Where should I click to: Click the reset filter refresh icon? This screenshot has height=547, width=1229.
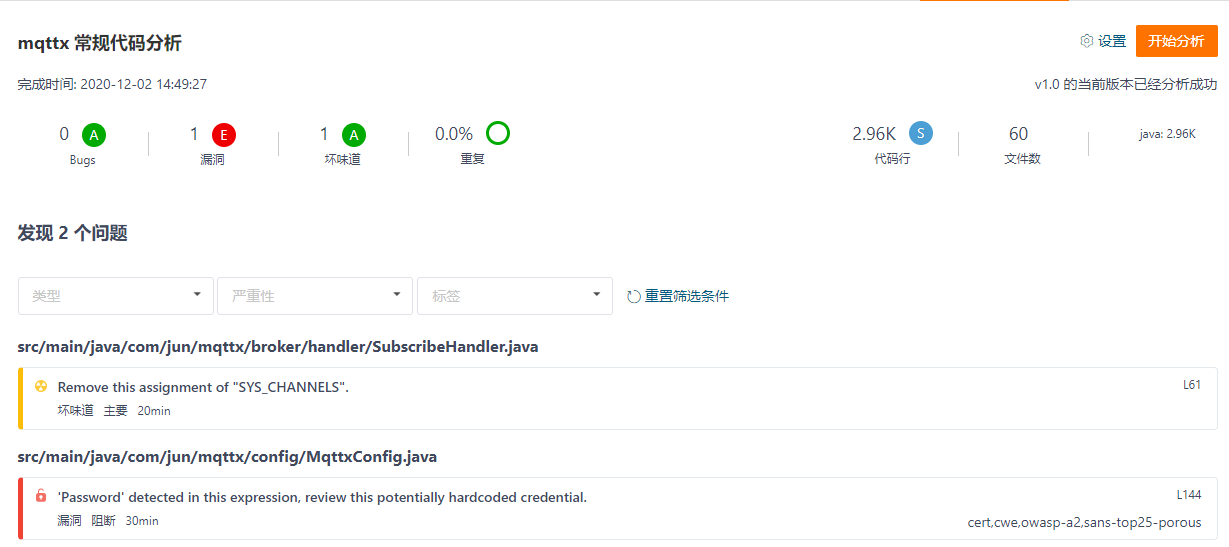(633, 296)
